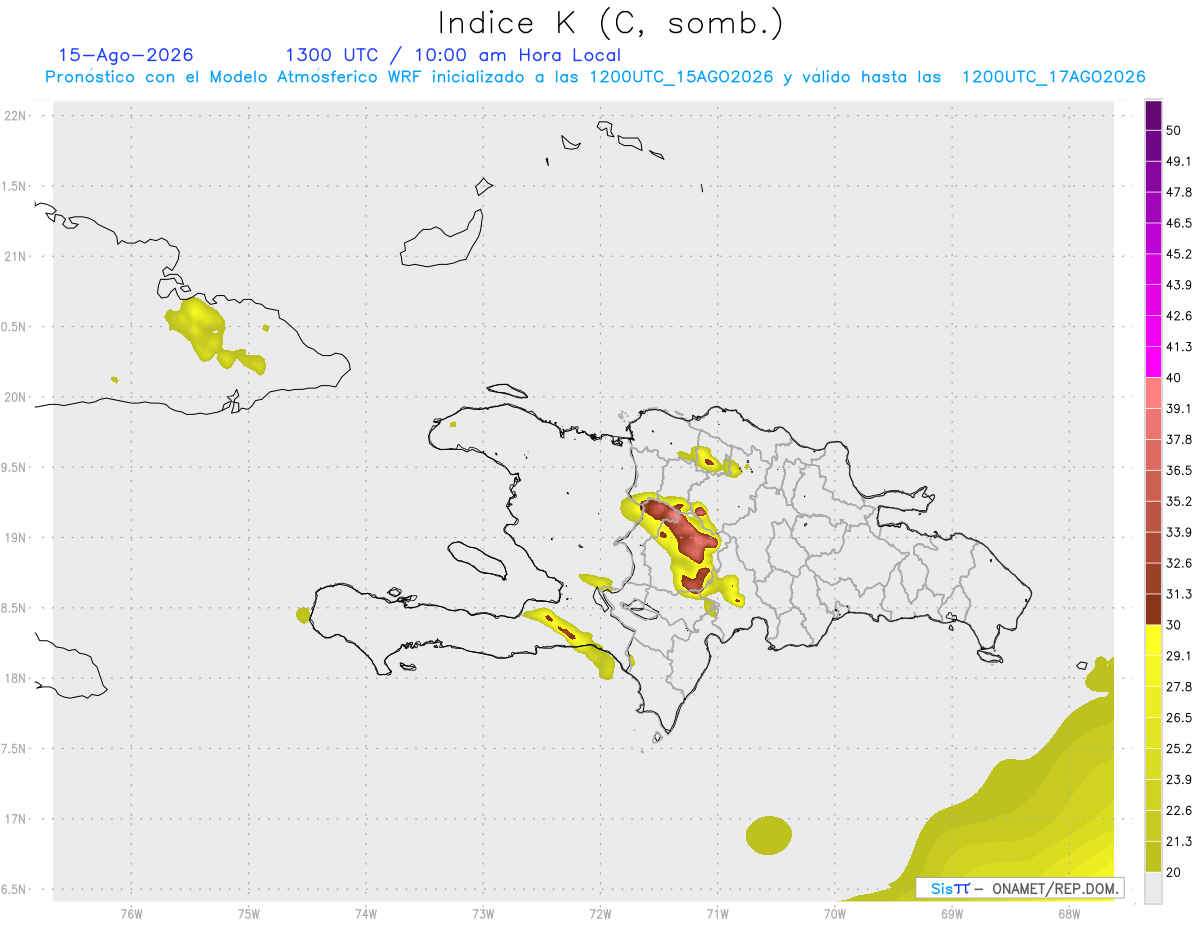Image resolution: width=1200 pixels, height=927 pixels.
Task: Click the dark brown colorbar segment between 30 and 31.3
Action: [x=1153, y=609]
